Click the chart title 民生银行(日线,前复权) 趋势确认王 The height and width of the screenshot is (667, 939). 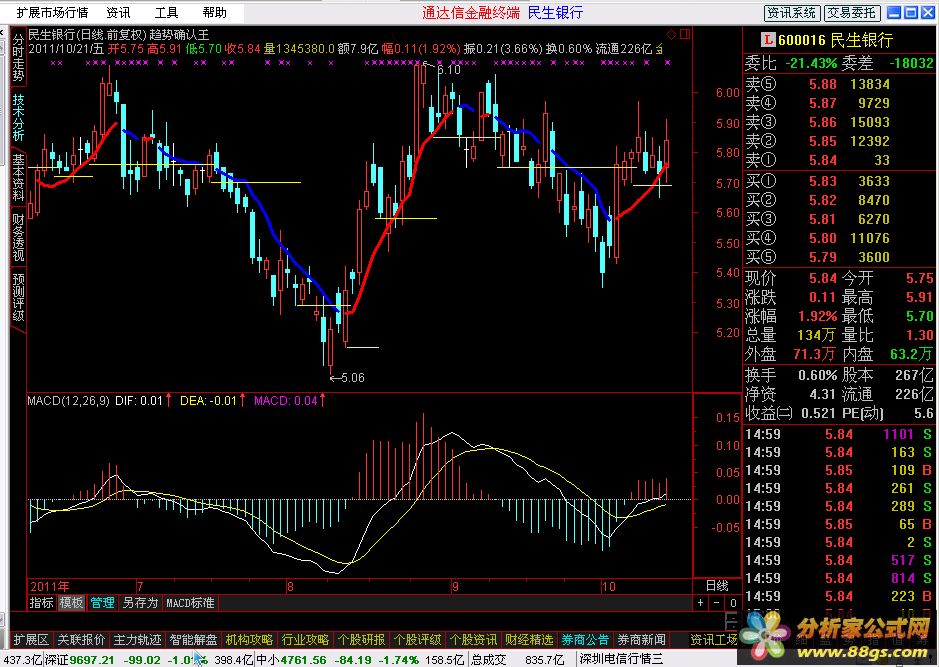119,35
